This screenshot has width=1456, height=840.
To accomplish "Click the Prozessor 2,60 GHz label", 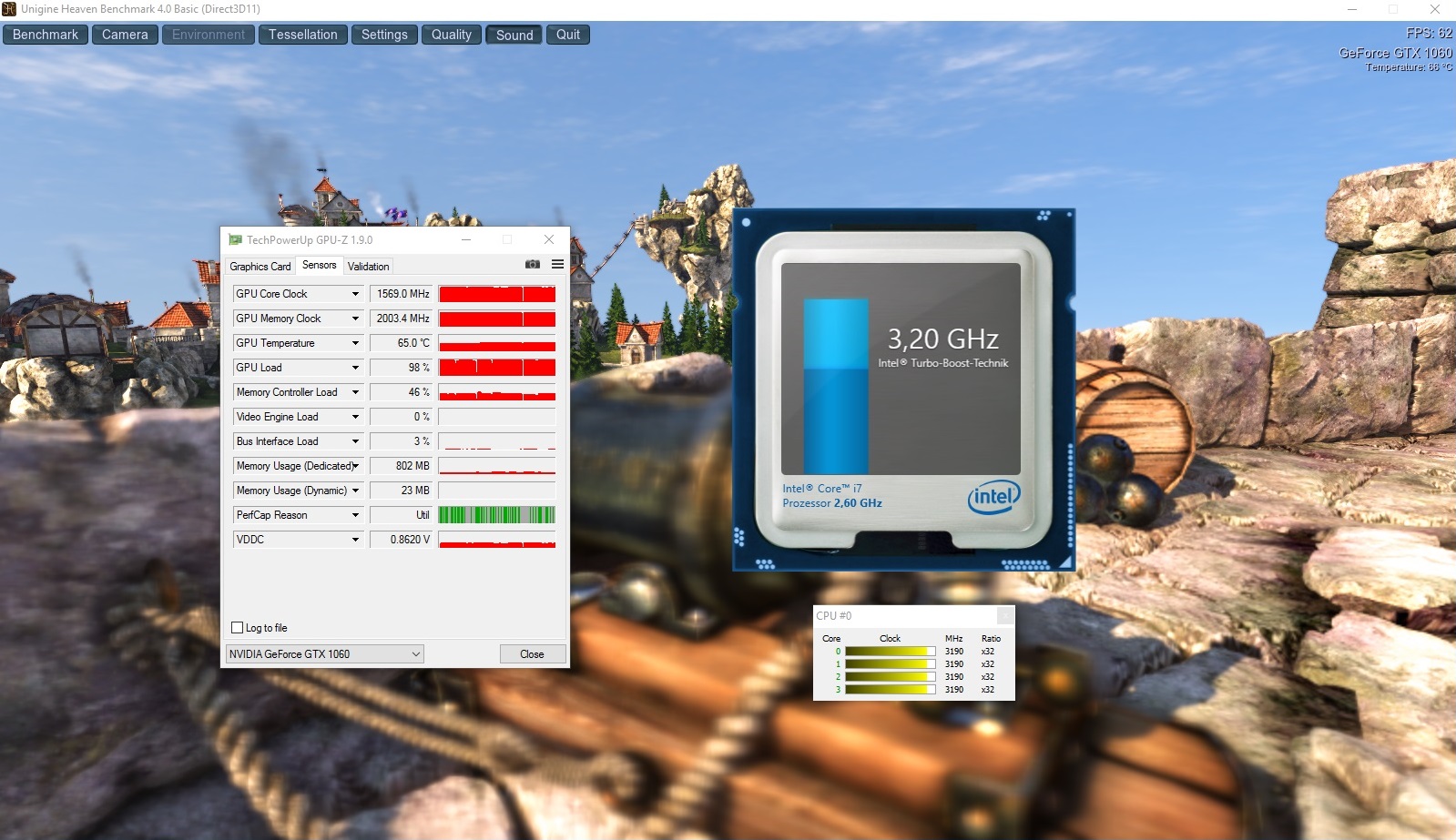I will tap(832, 503).
